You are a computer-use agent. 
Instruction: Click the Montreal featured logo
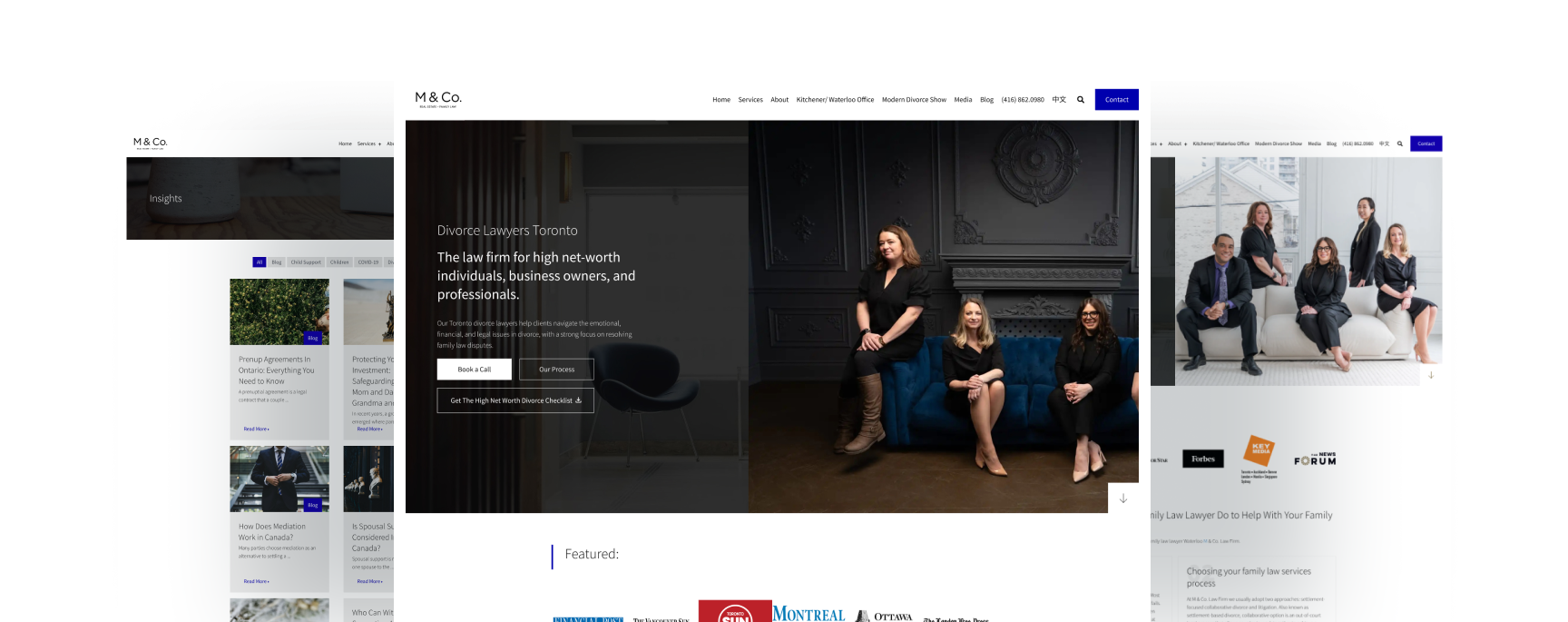(x=808, y=614)
